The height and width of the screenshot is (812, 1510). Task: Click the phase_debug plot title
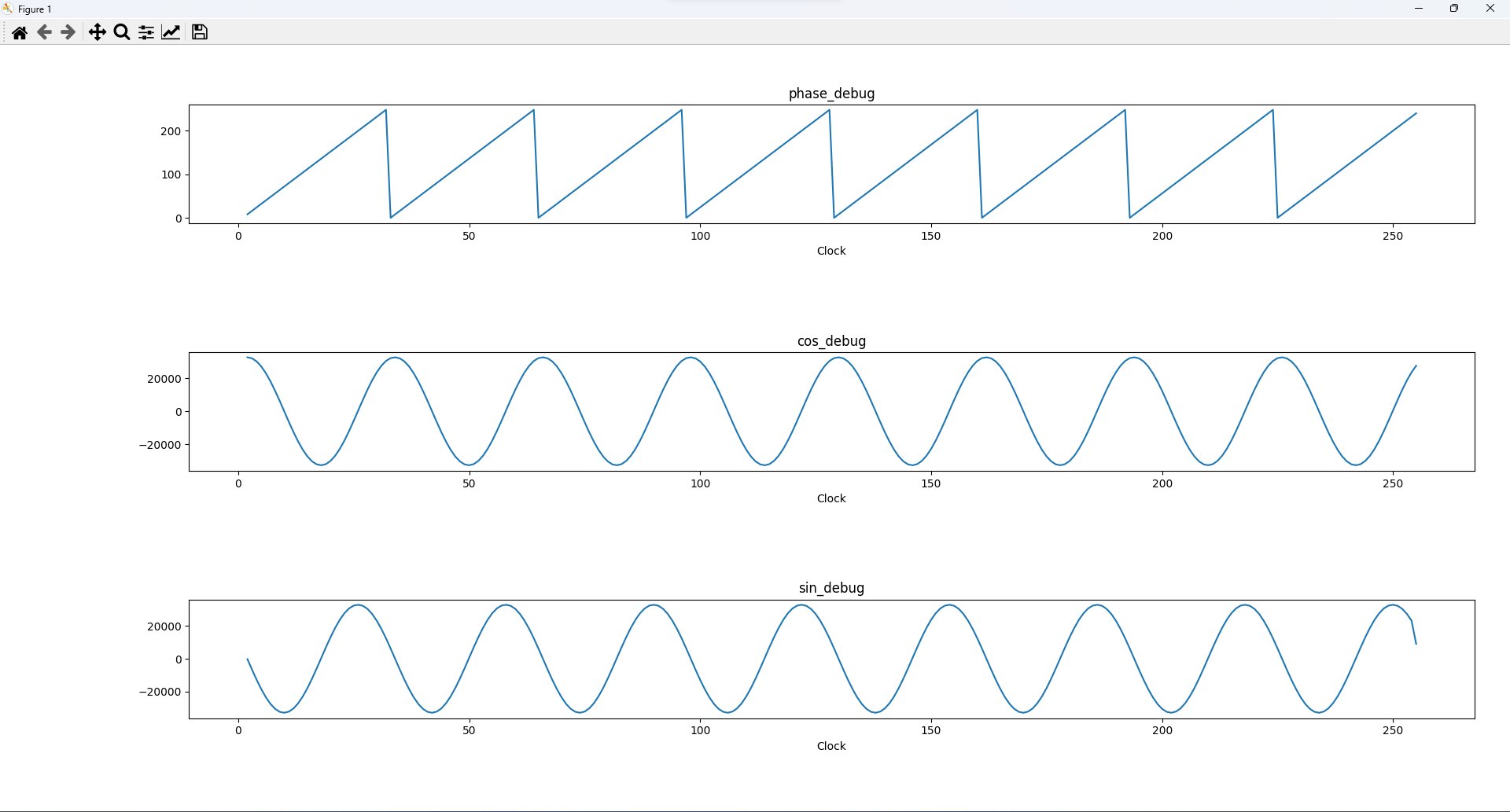[831, 94]
